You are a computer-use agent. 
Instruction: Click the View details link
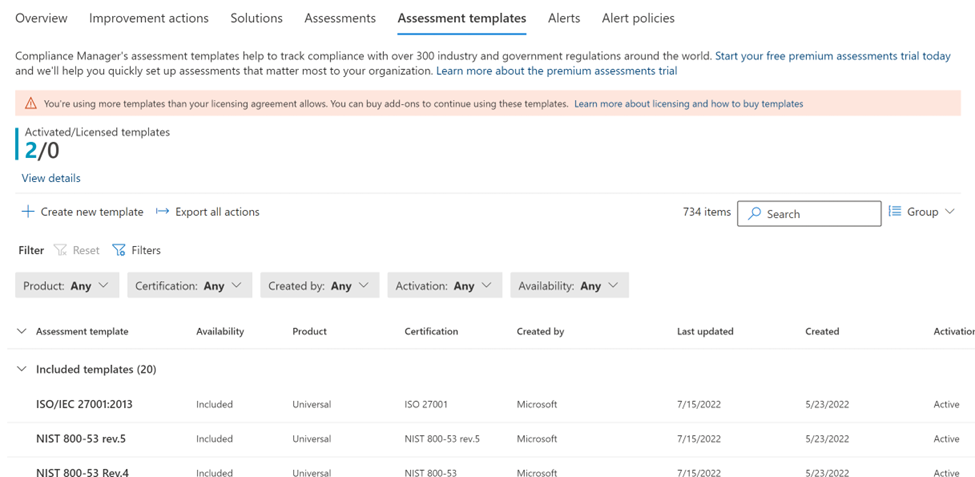51,178
